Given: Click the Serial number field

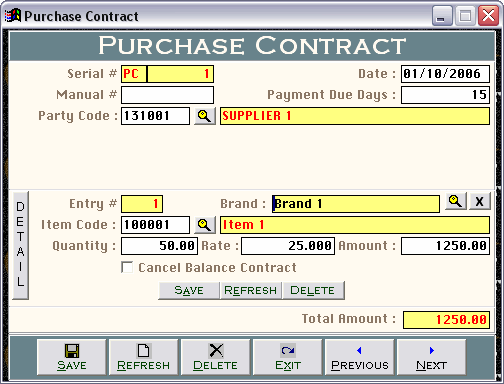Looking at the screenshot, I should [x=180, y=74].
